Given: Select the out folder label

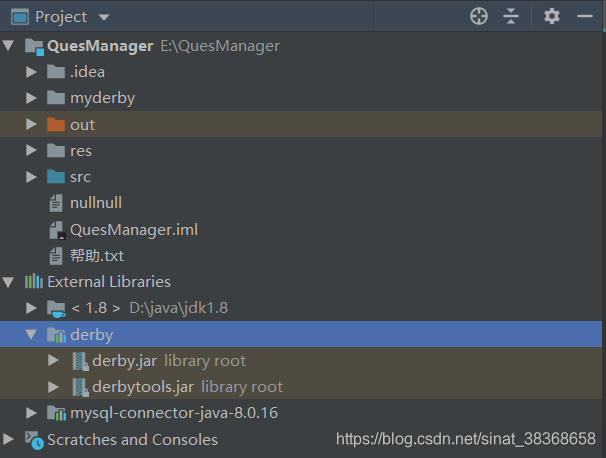Looking at the screenshot, I should click(82, 125).
